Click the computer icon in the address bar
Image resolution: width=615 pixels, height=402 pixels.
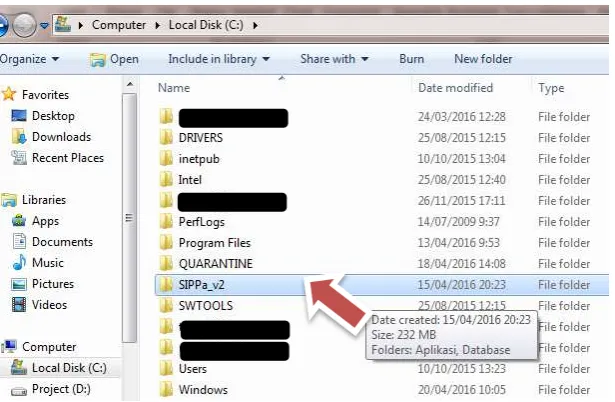[x=63, y=24]
